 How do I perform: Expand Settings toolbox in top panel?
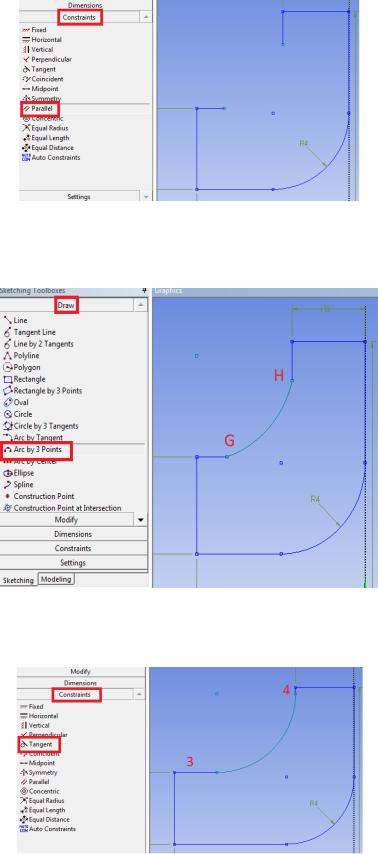pos(80,197)
